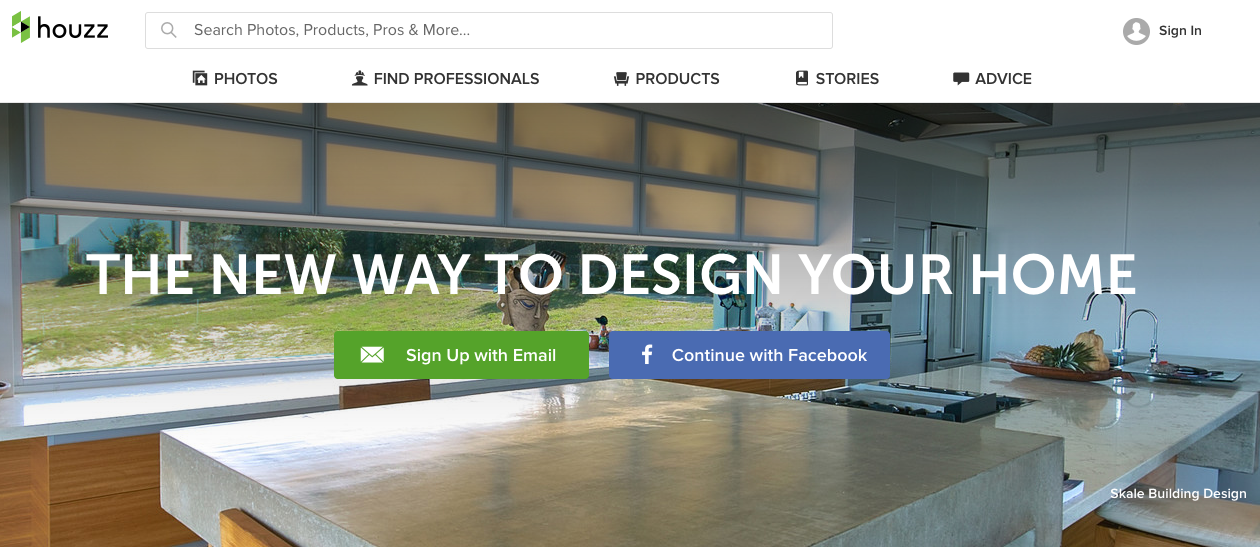Click the Products armchair icon
This screenshot has width=1260, height=547.
(x=621, y=79)
